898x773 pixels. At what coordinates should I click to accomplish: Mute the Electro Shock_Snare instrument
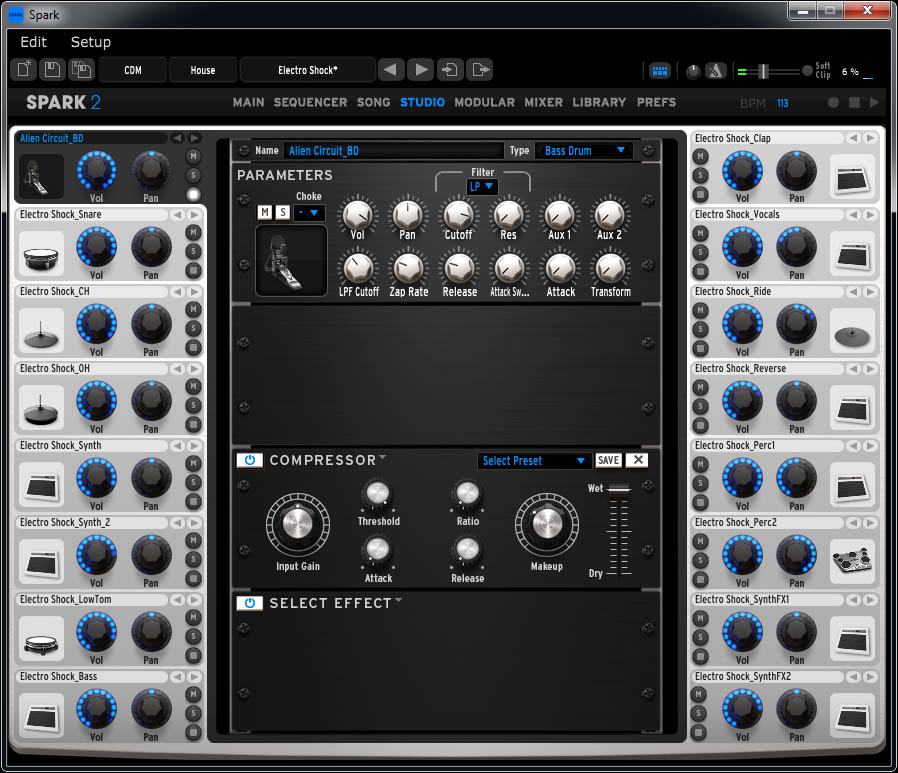(x=193, y=233)
